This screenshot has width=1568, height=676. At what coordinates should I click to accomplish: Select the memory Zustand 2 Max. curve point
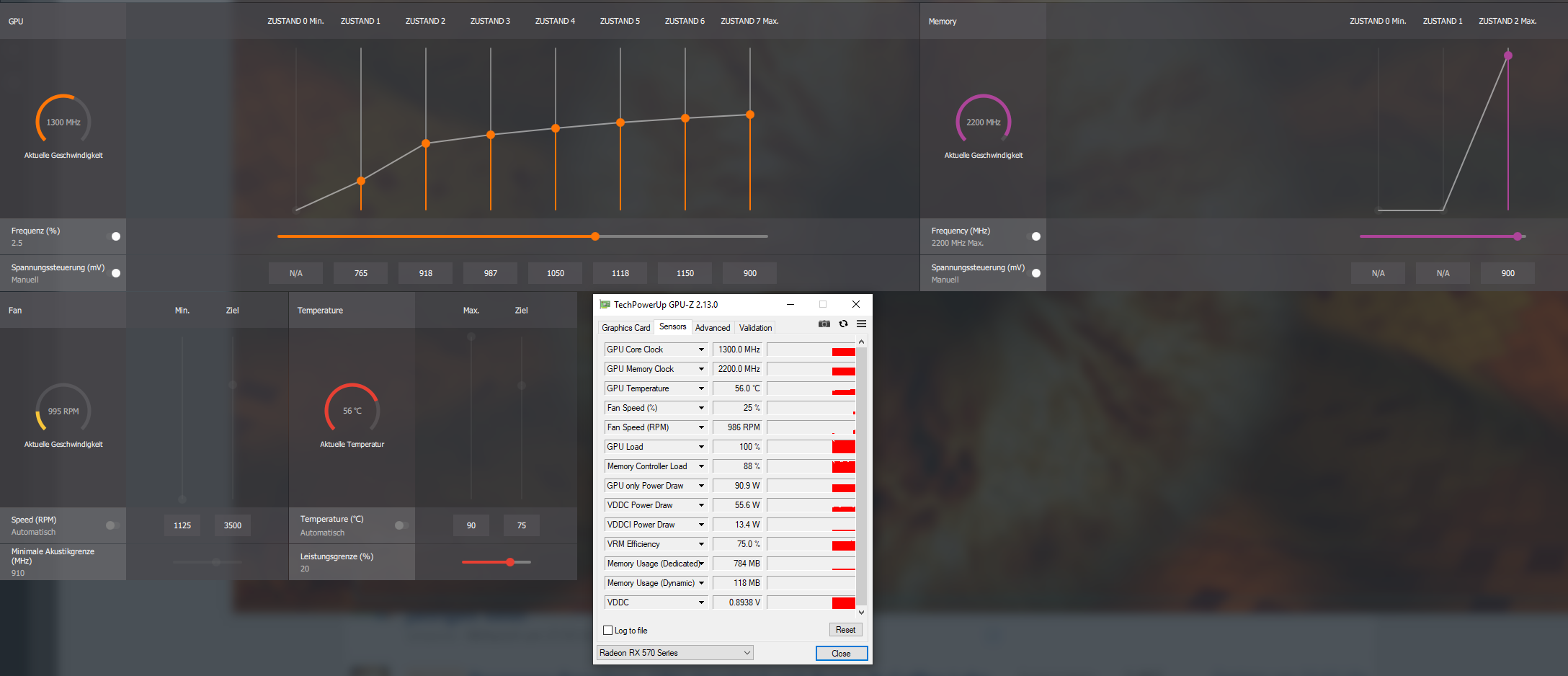tap(1508, 55)
